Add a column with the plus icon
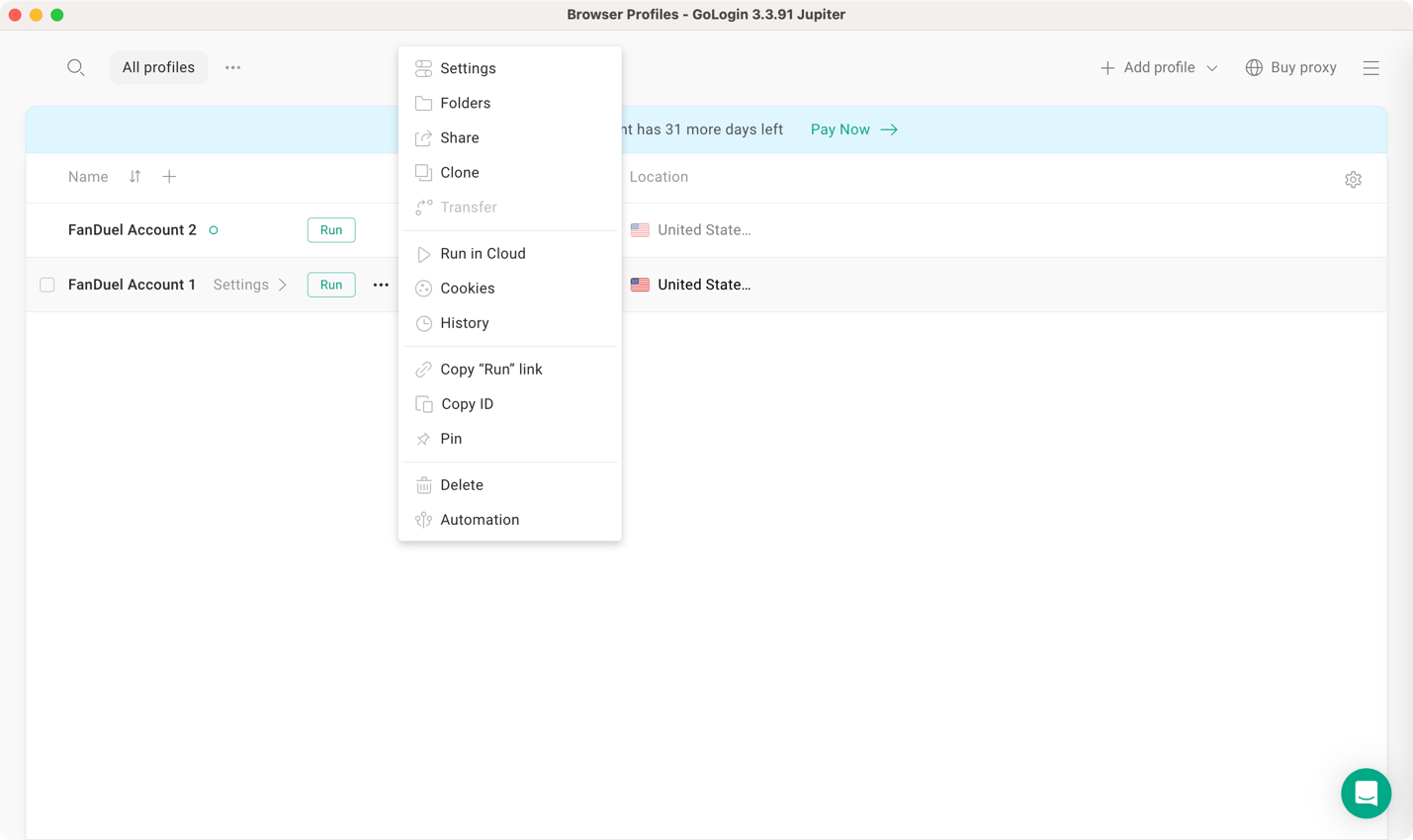Viewport: 1413px width, 840px height. [x=169, y=177]
